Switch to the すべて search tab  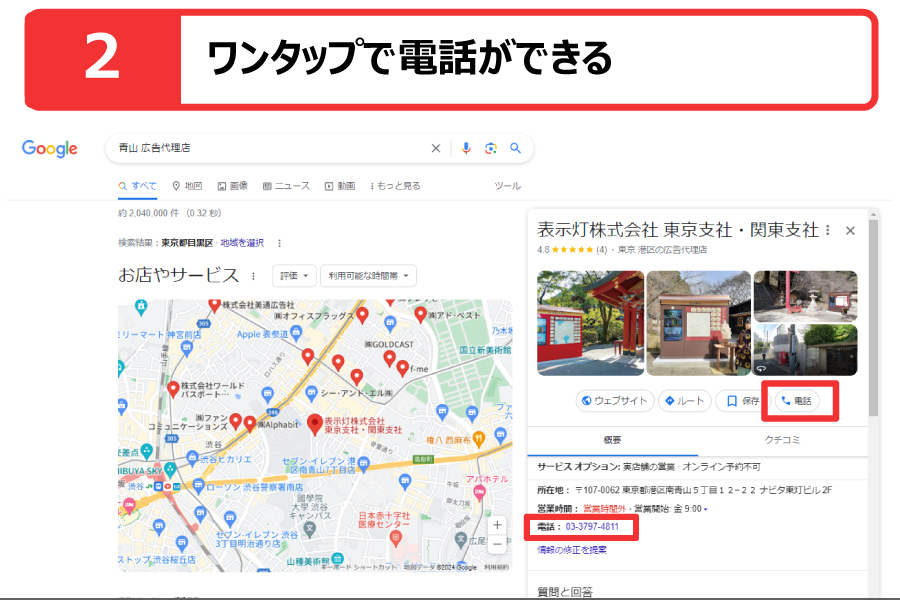(138, 186)
